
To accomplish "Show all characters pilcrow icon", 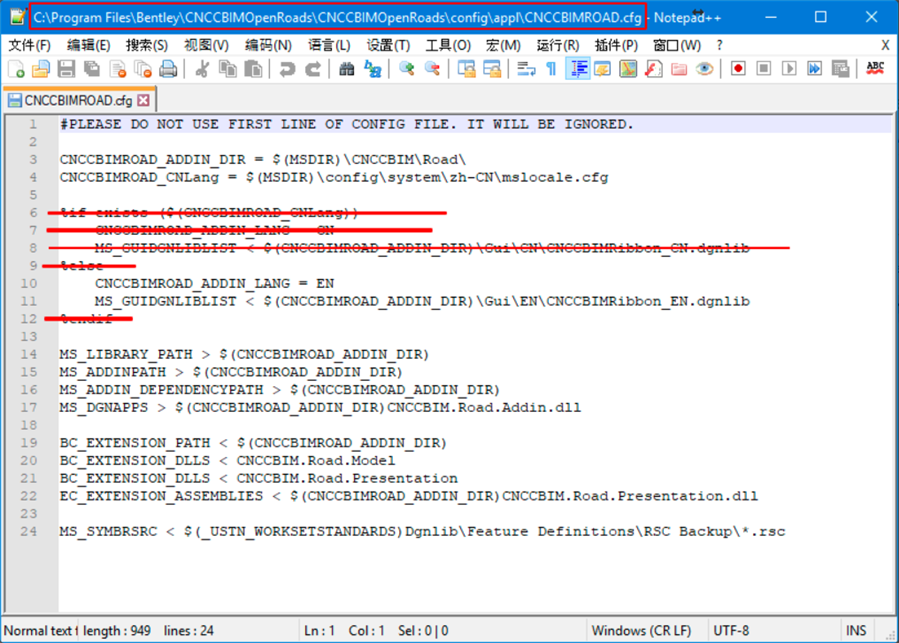I will click(x=551, y=69).
